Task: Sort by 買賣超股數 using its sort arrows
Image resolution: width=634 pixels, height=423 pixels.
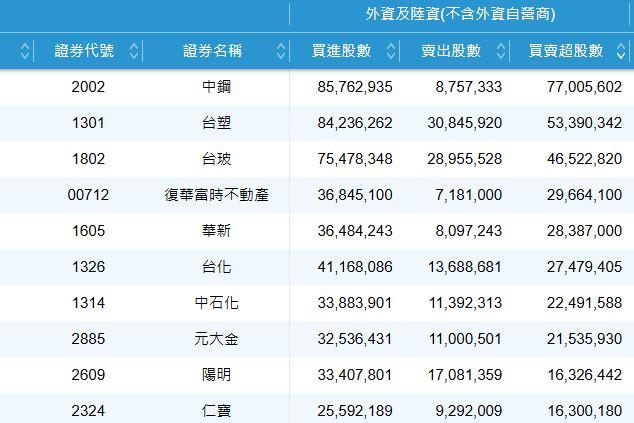Action: point(621,51)
